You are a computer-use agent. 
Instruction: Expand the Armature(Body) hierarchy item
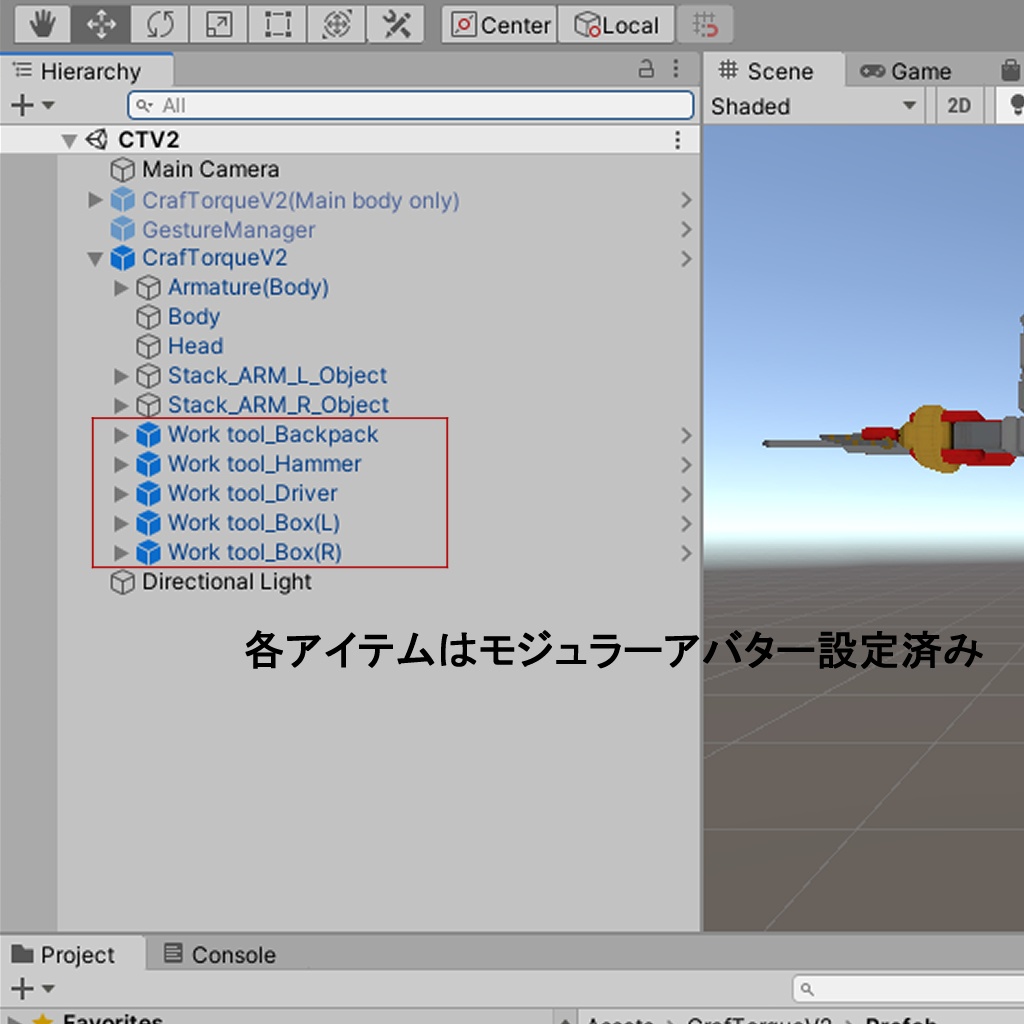point(122,288)
